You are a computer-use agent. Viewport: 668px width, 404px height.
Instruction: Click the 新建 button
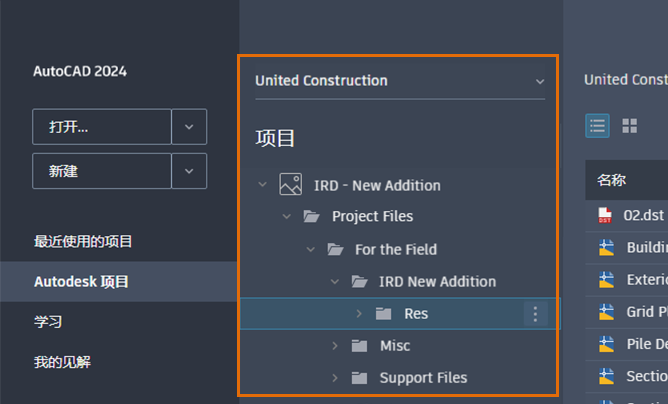click(x=102, y=171)
